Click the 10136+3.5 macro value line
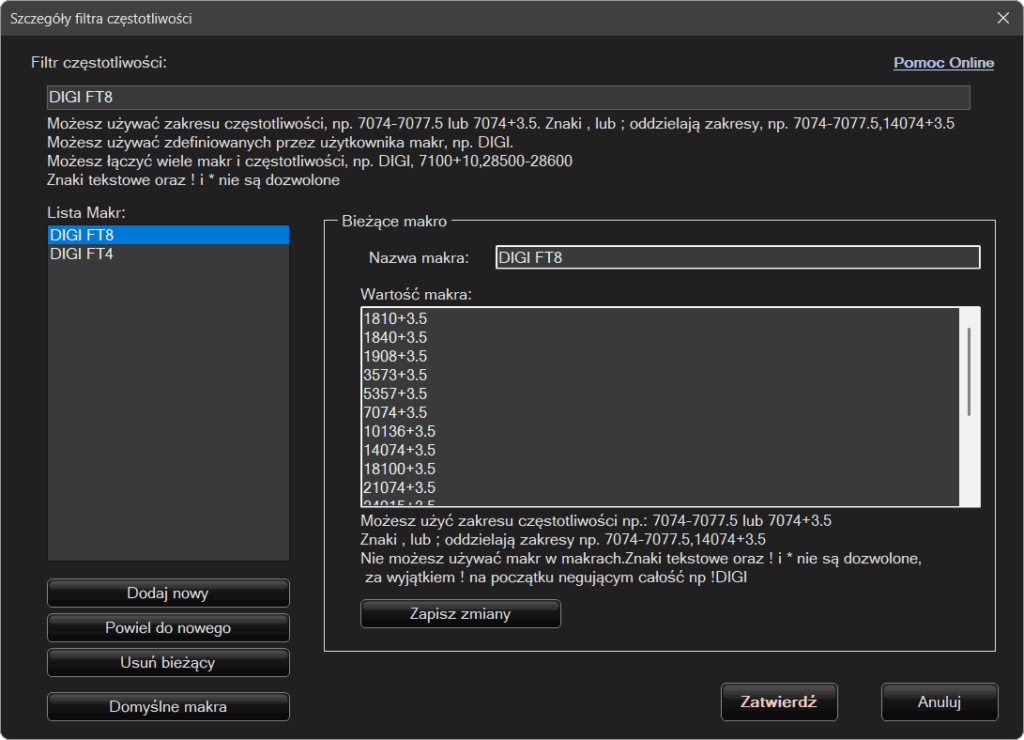Screen dimensions: 1024x740 [x=399, y=431]
